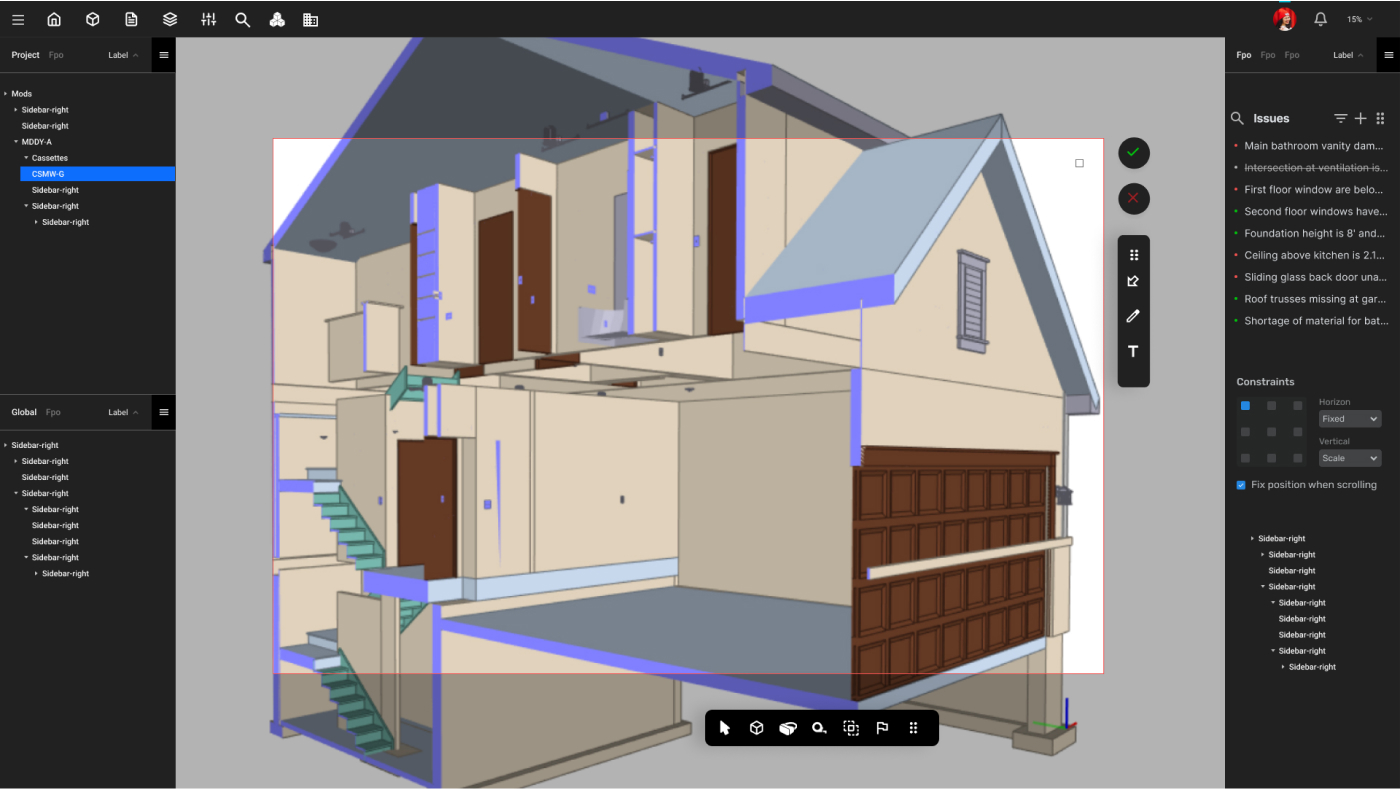
Task: Cancel the selection with red X button
Action: coord(1133,199)
